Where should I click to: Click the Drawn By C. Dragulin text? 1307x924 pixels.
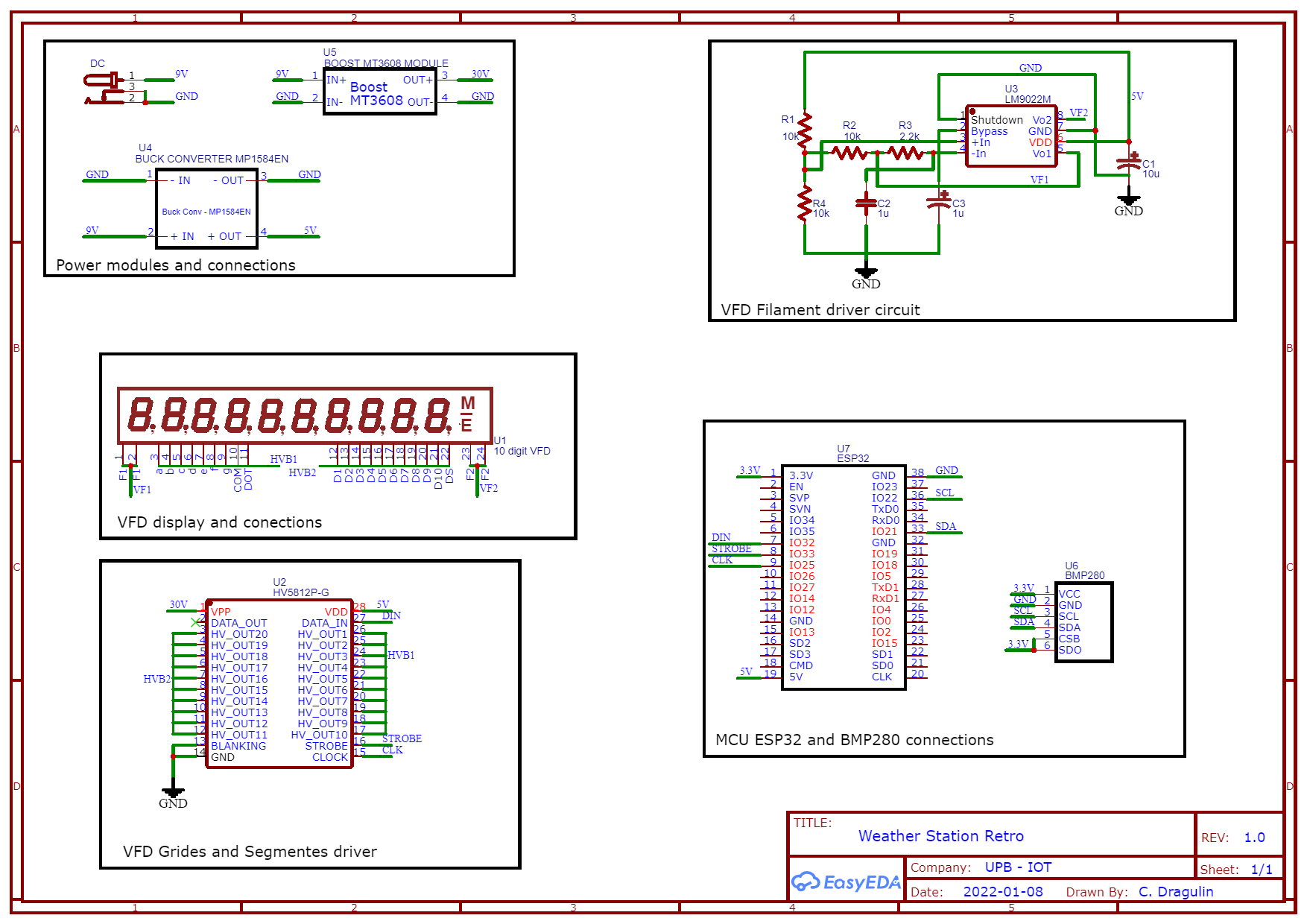point(1178,892)
